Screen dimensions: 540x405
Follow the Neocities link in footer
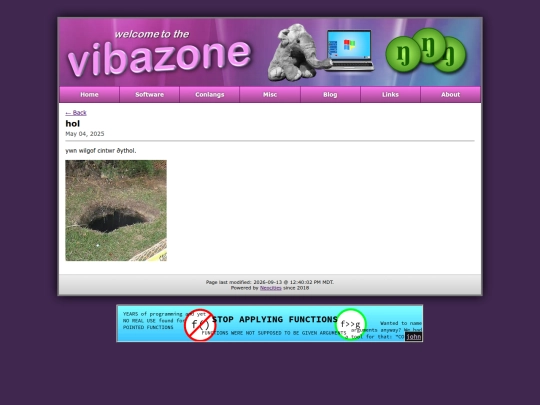click(270, 288)
